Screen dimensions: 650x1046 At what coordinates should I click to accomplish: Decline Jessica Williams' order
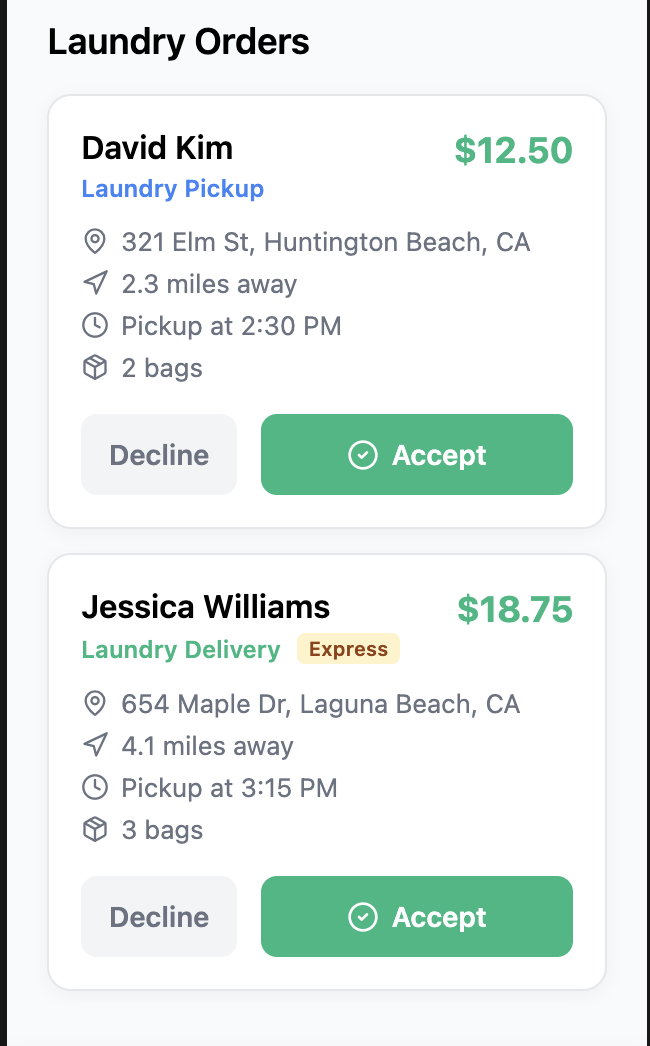(159, 917)
